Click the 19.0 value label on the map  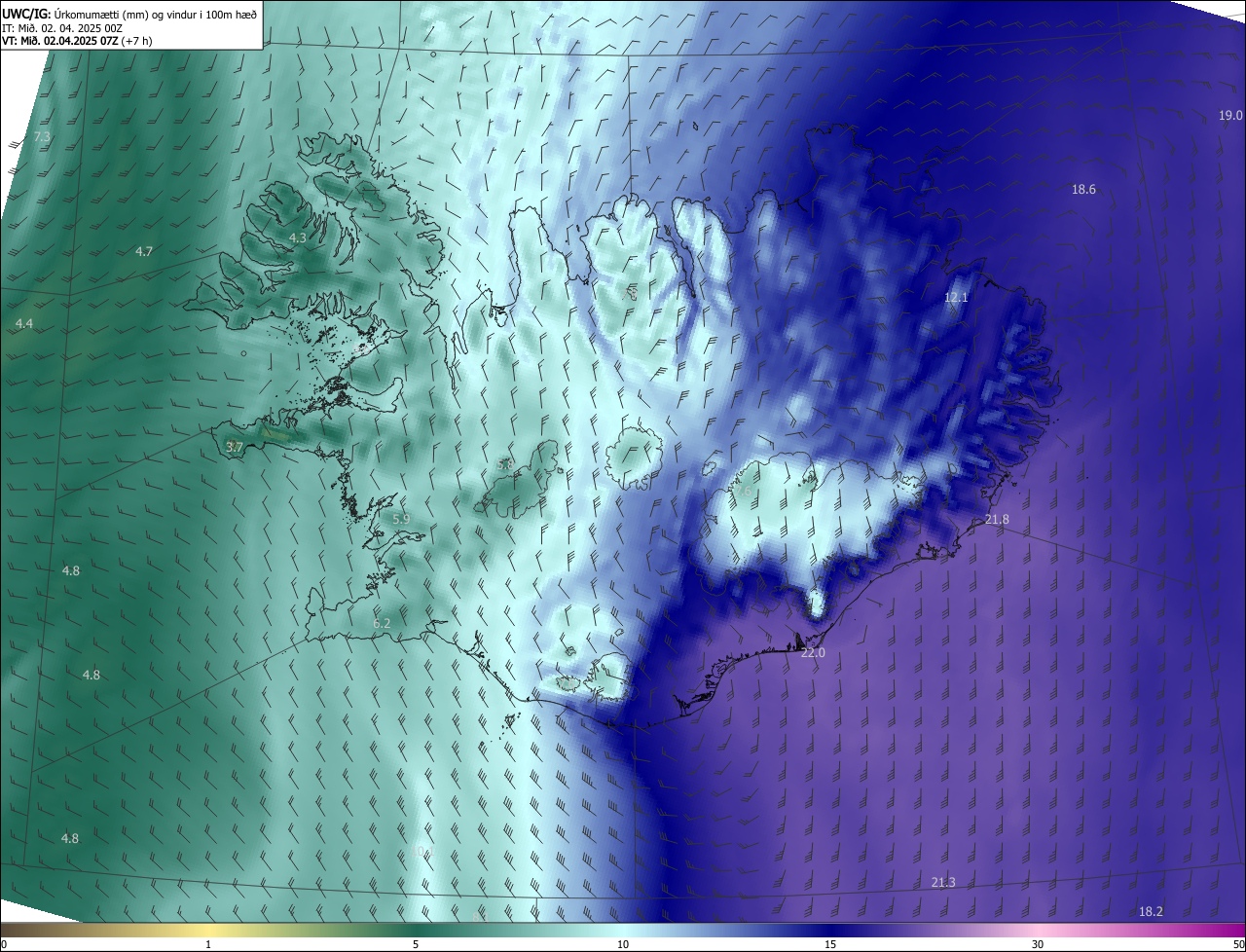pyautogui.click(x=1230, y=116)
